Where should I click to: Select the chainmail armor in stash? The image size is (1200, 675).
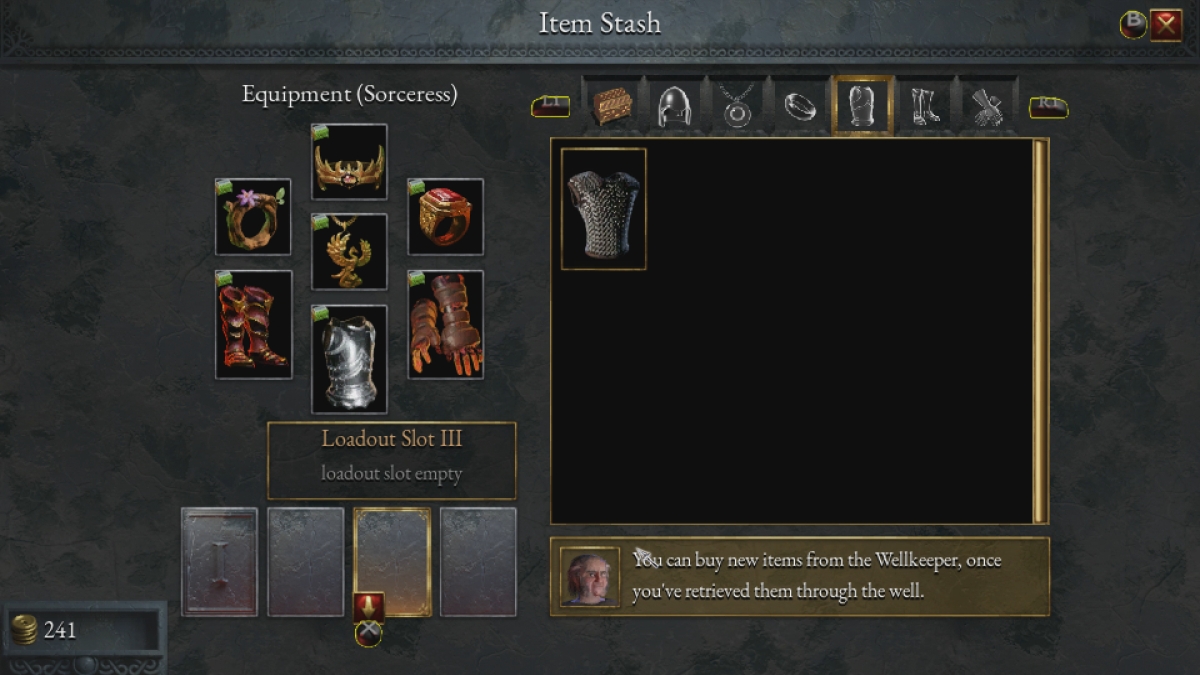[603, 209]
